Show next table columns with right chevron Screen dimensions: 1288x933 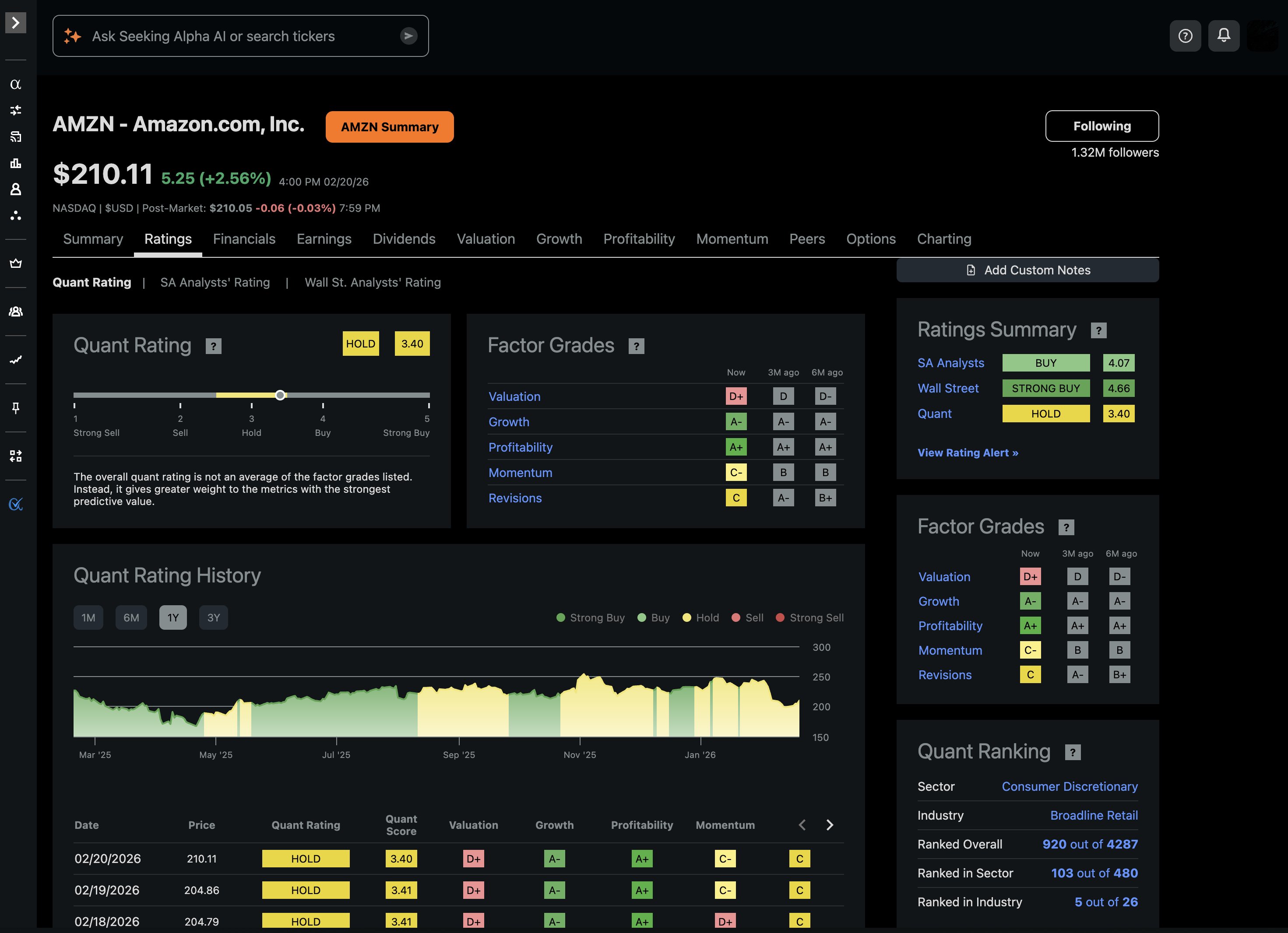click(830, 824)
